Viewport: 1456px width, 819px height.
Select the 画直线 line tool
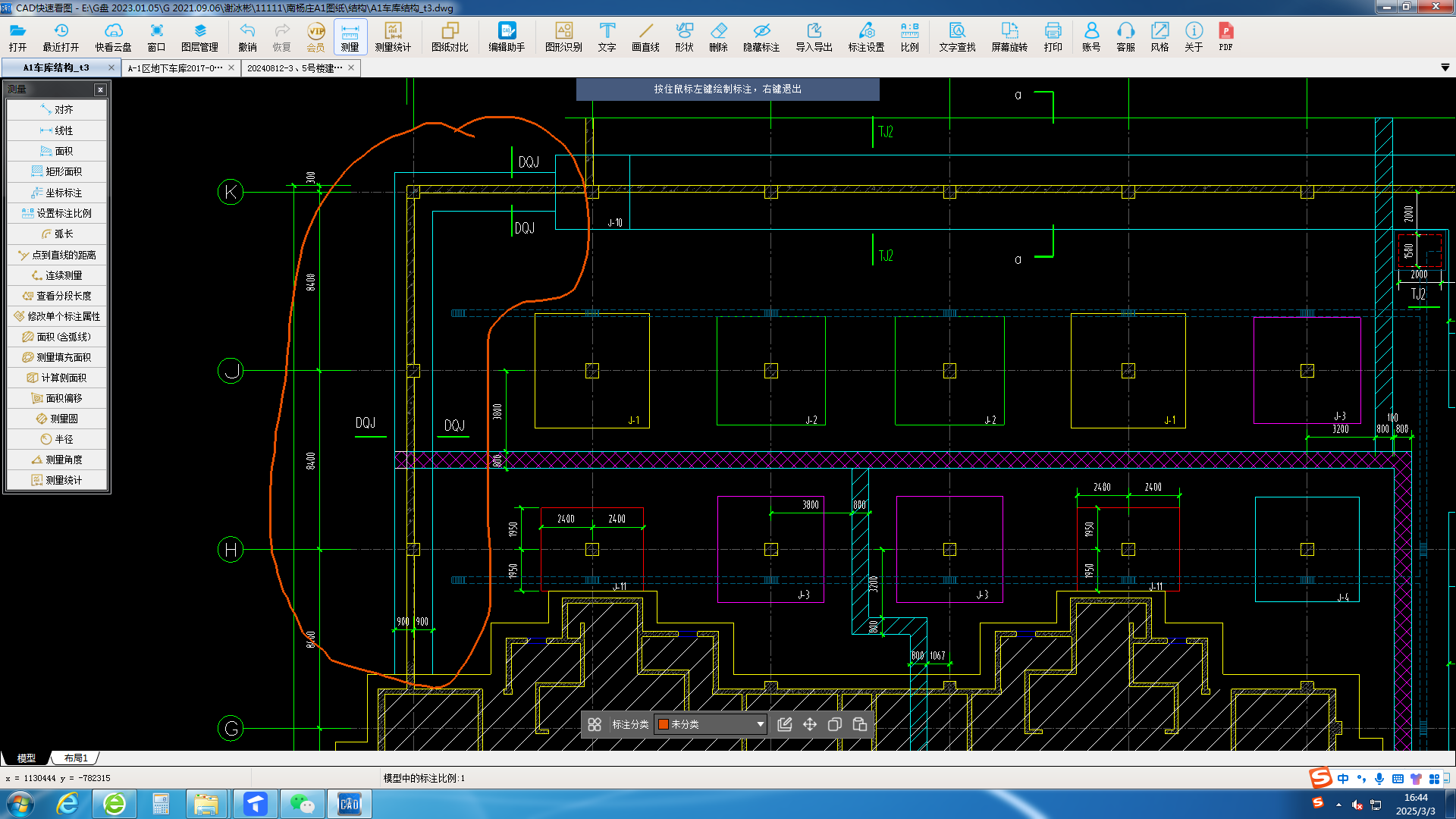645,36
